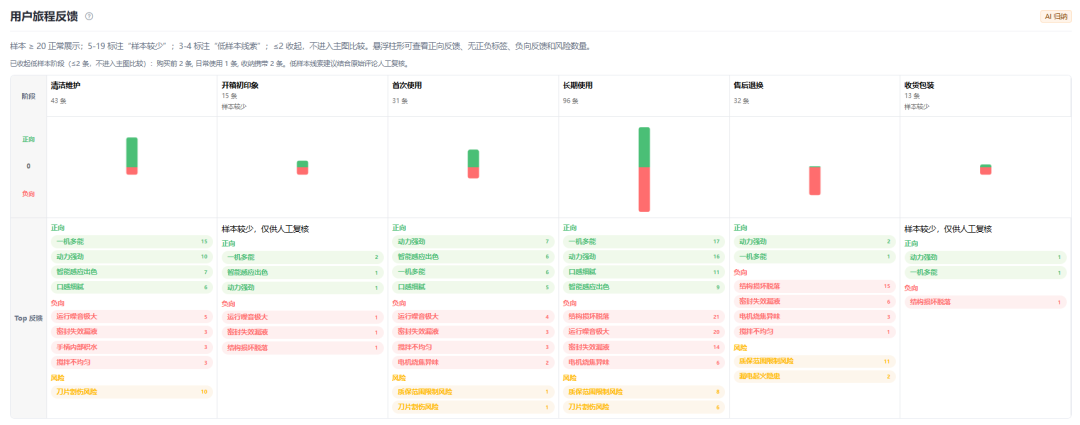Click 密封失效漏液 tag in 开箱初印象 column
The image size is (1080, 425).
[x=302, y=332]
